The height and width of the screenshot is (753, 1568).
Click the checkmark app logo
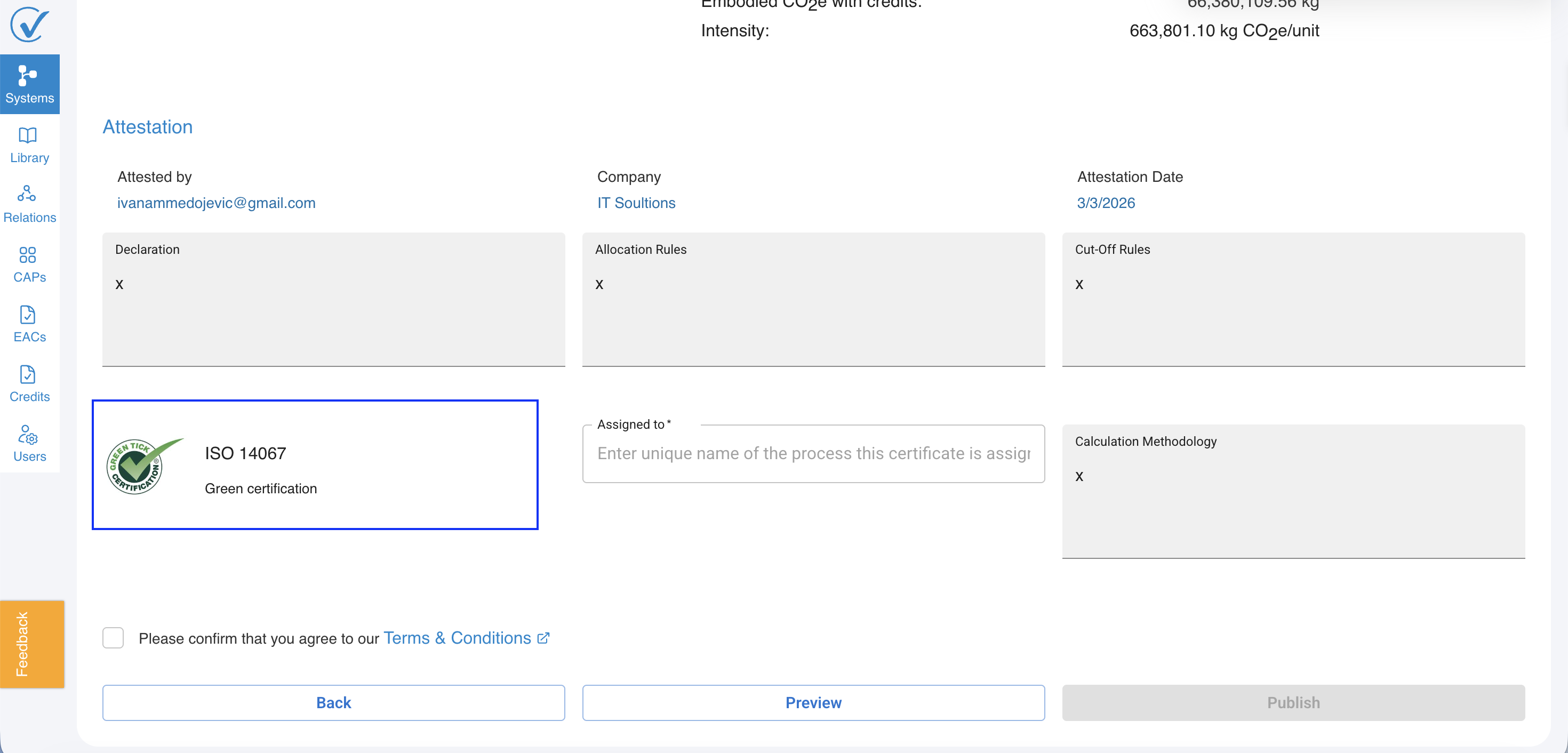coord(29,25)
